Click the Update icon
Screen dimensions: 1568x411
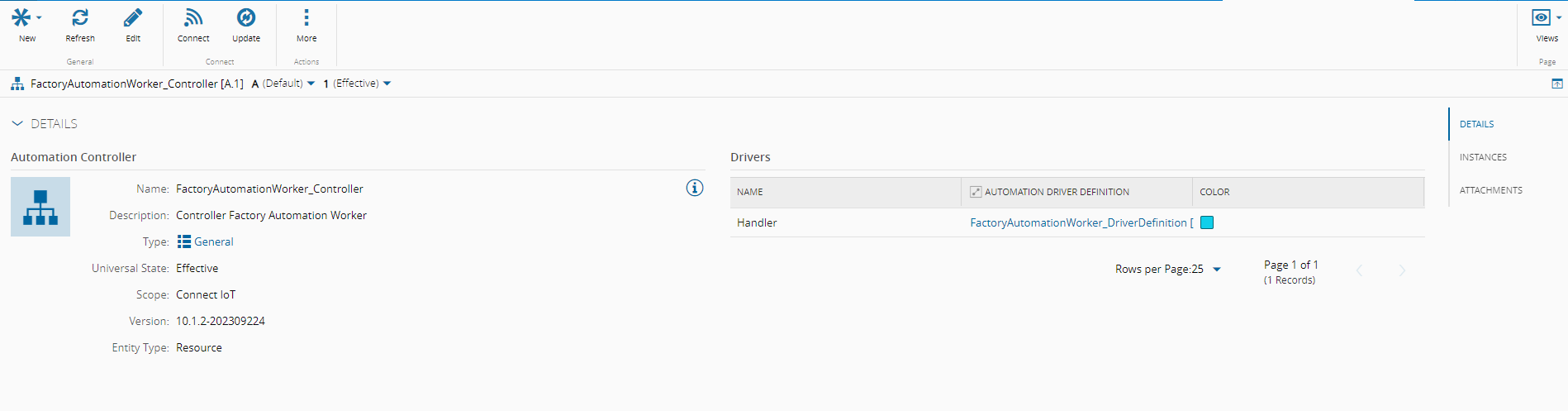click(246, 17)
